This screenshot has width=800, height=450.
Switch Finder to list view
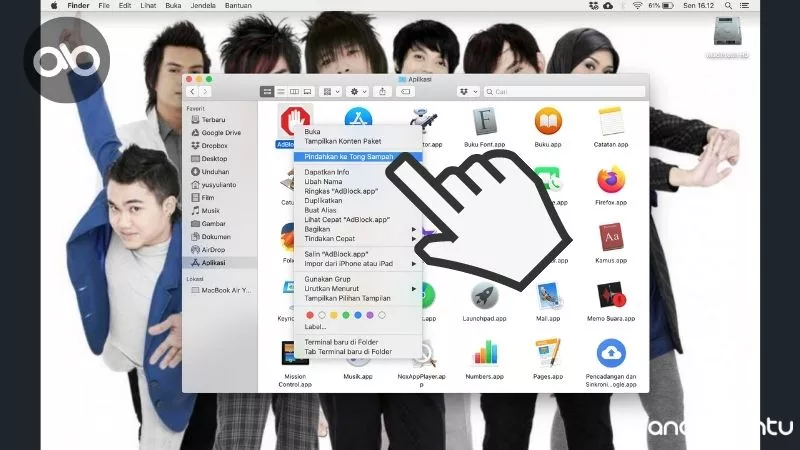(281, 92)
